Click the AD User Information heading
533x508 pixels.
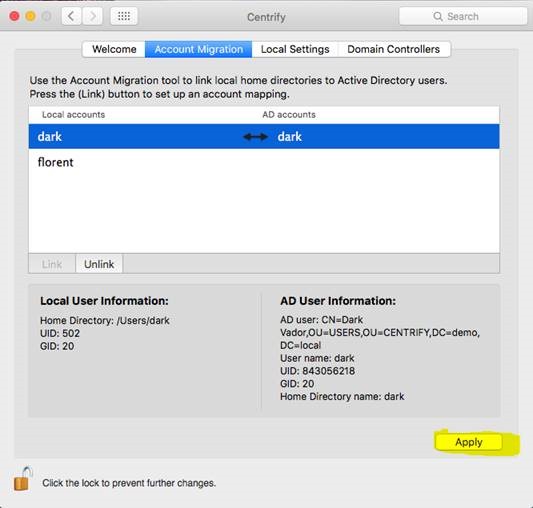point(338,301)
